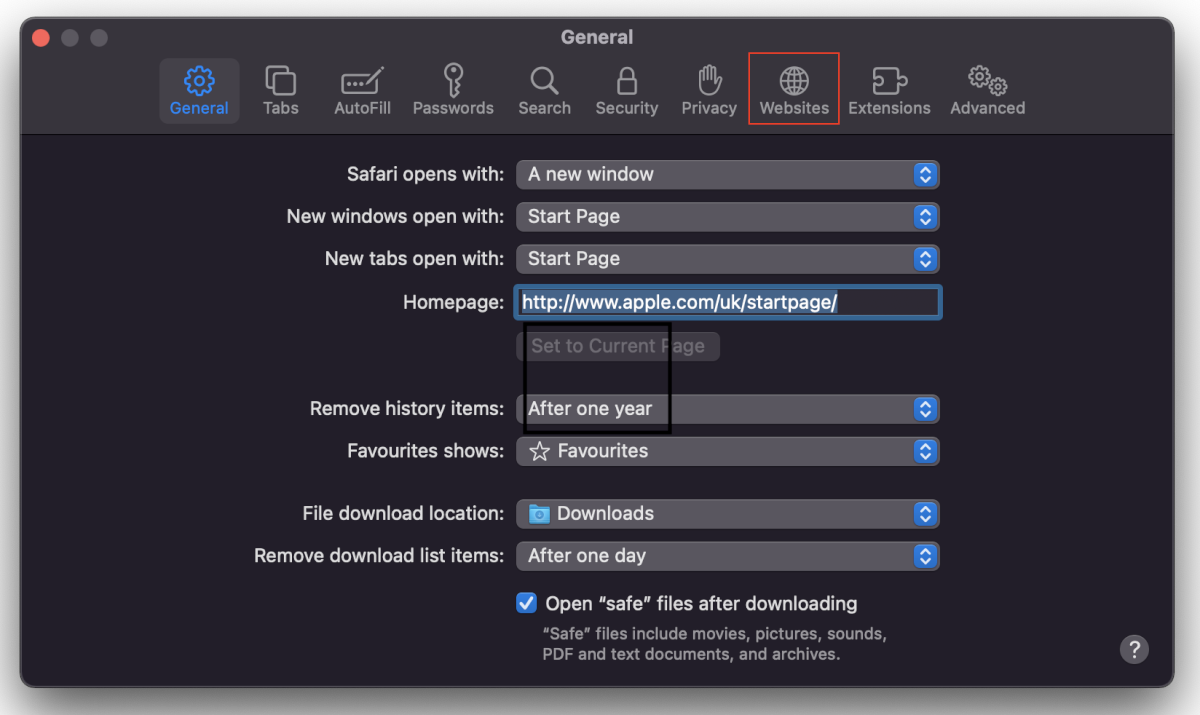Expand New windows open with dropdown
The width and height of the screenshot is (1200, 715).
(727, 216)
